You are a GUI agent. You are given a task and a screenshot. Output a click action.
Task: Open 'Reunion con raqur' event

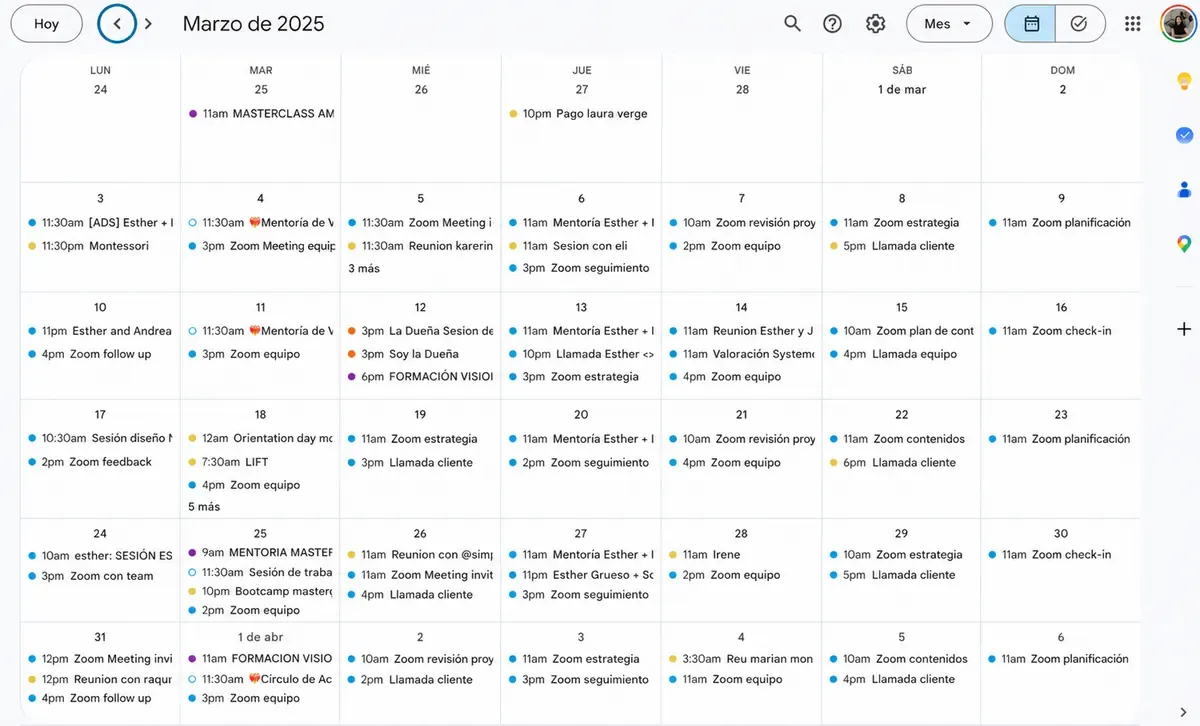(101, 679)
